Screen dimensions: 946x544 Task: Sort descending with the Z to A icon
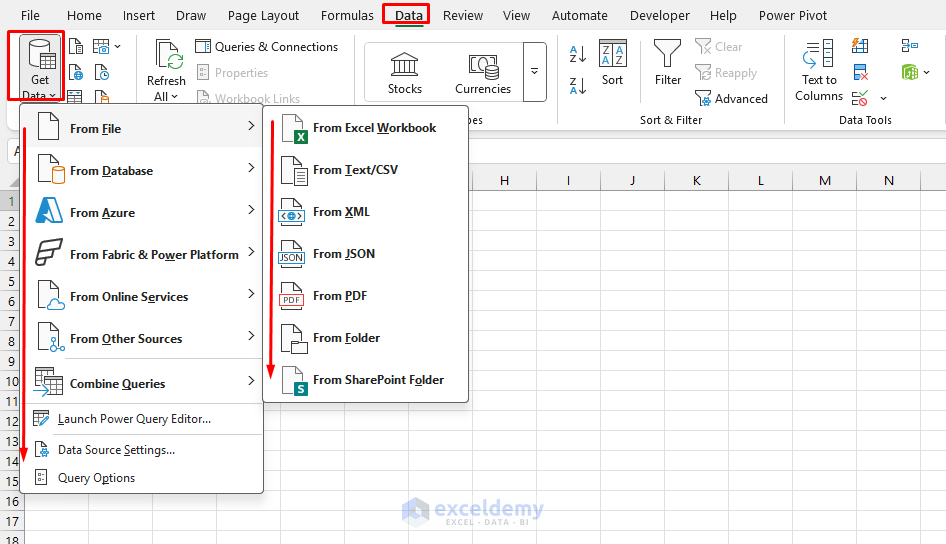click(x=577, y=86)
